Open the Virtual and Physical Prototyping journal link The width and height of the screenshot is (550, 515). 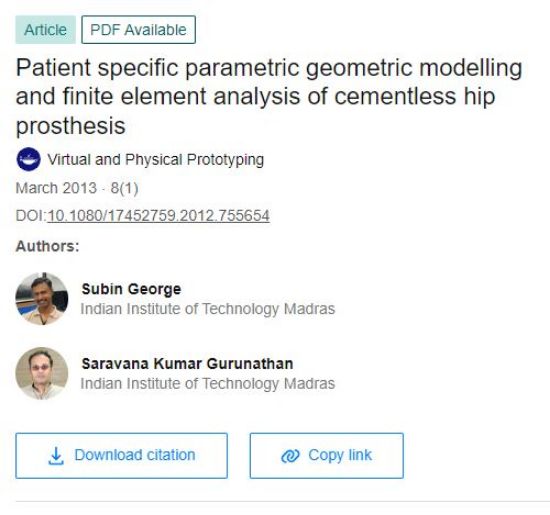tap(156, 160)
